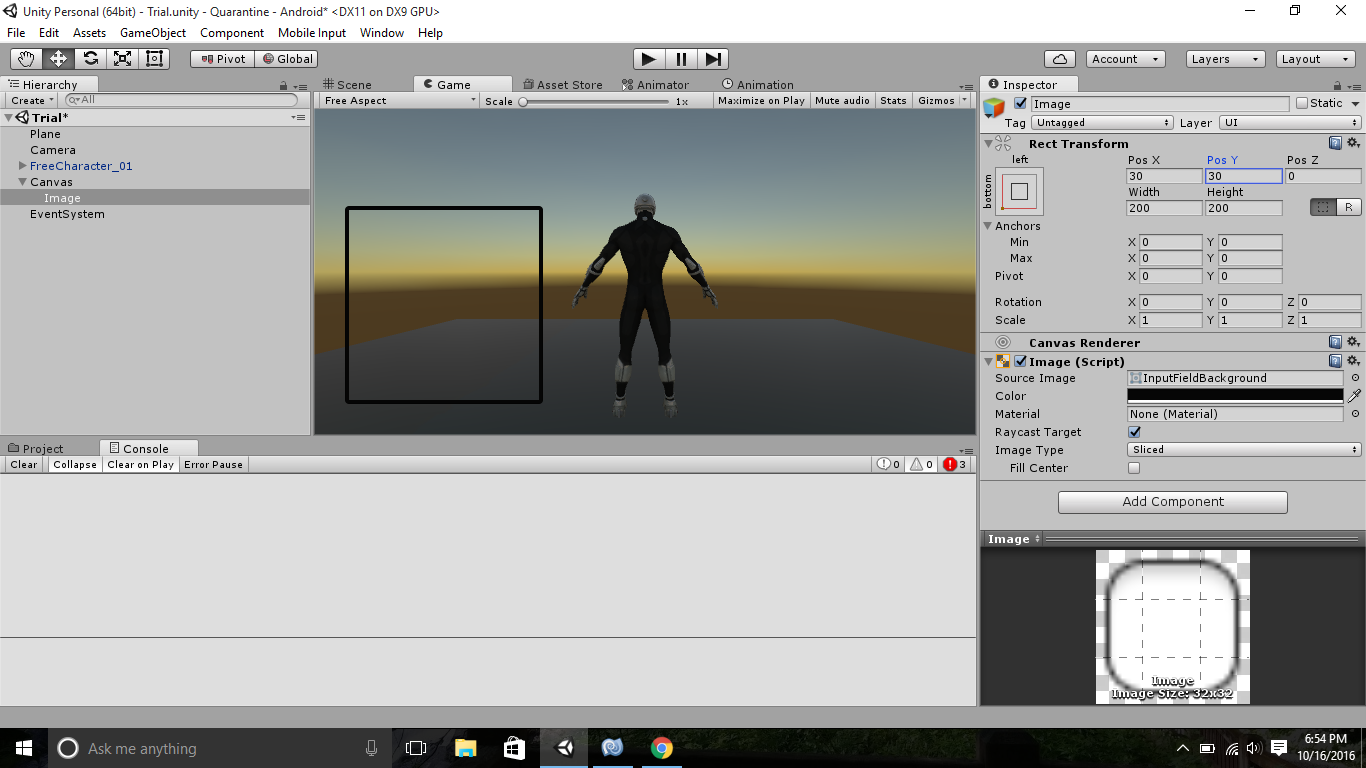The image size is (1366, 768).
Task: Click the Add Component button
Action: pos(1172,502)
